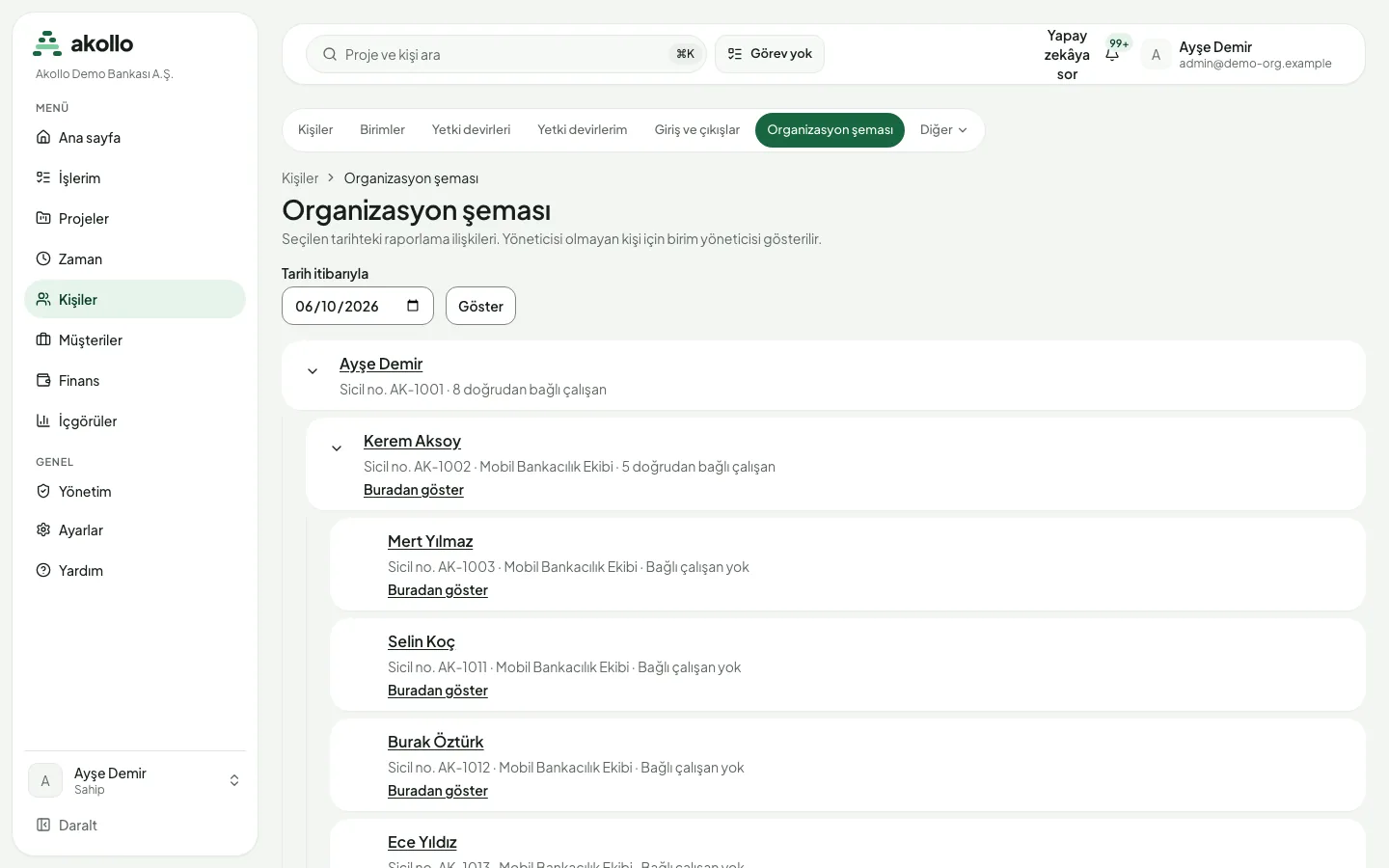Screen dimensions: 1389x868
Task: Open Ayarlar settings
Action: [135, 530]
